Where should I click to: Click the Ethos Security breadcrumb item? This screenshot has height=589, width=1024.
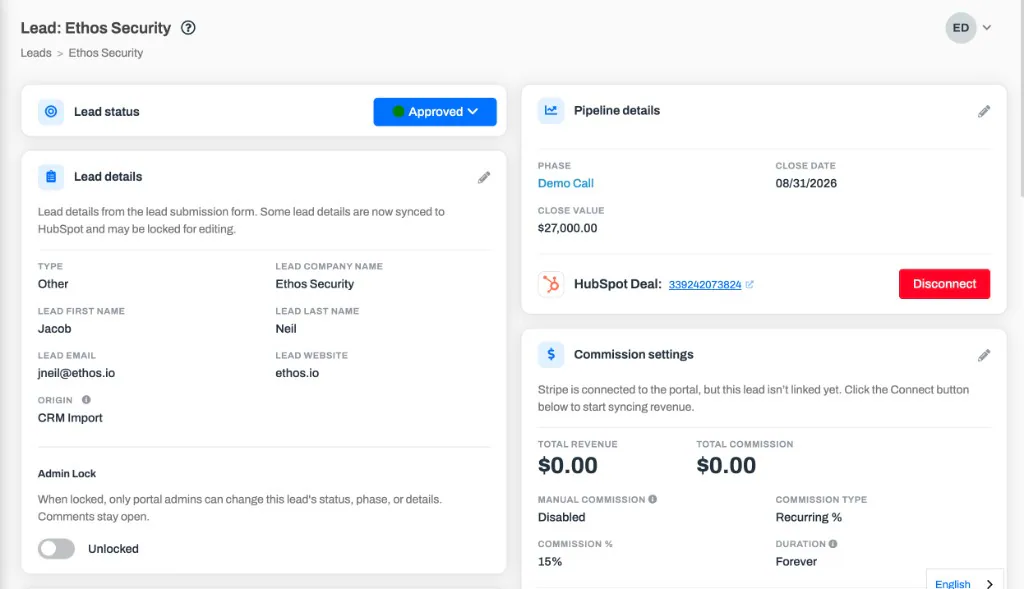click(106, 53)
